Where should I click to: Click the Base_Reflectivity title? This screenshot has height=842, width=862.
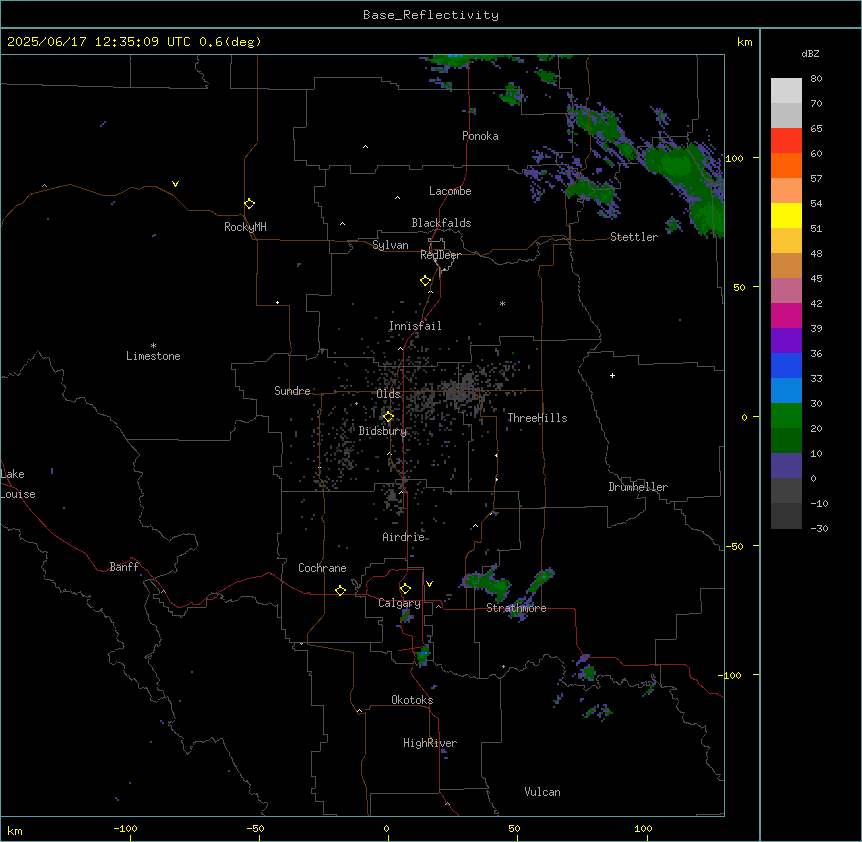(431, 15)
